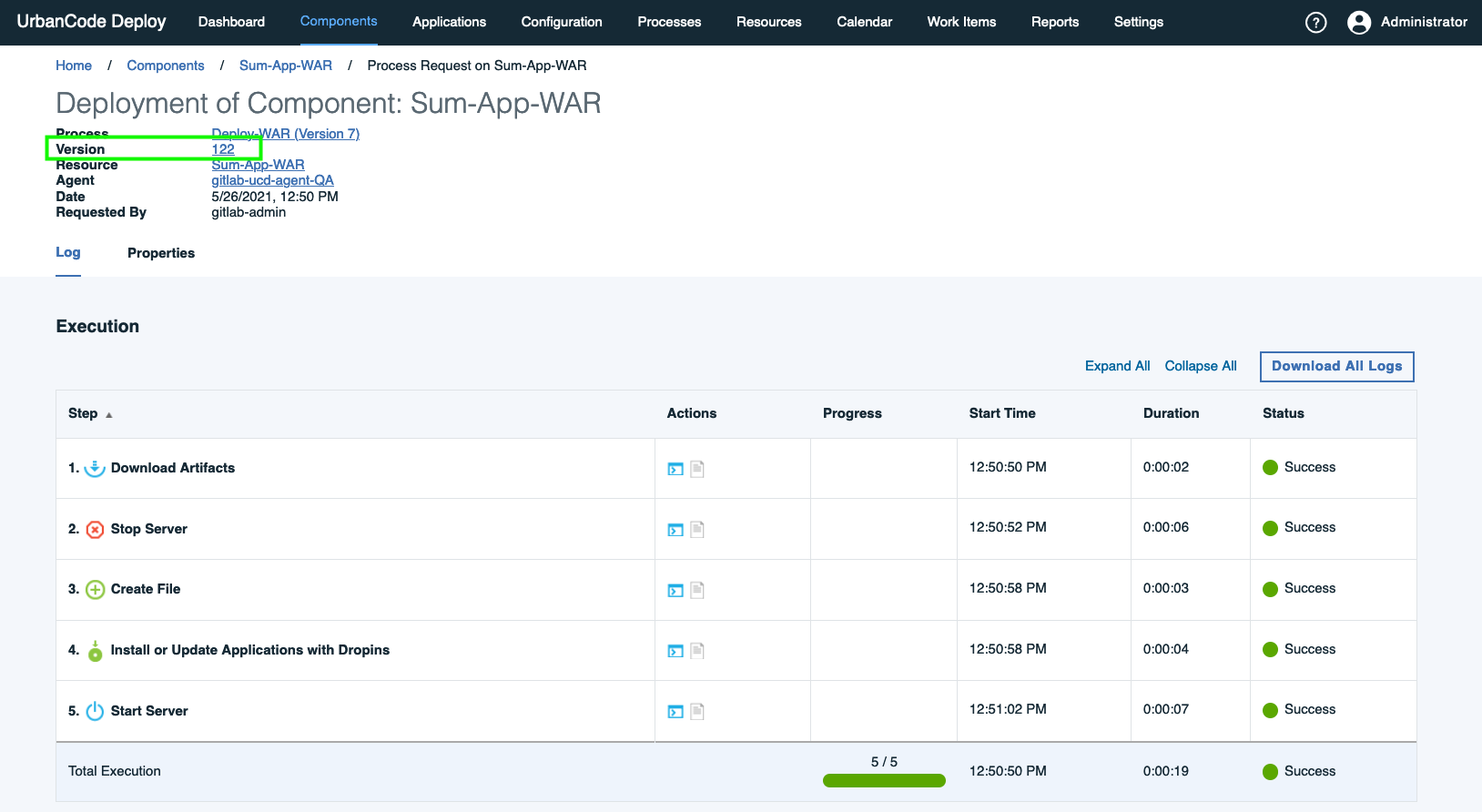Screen dimensions: 1482x812
Task: Open version 122 link
Action: pos(223,149)
